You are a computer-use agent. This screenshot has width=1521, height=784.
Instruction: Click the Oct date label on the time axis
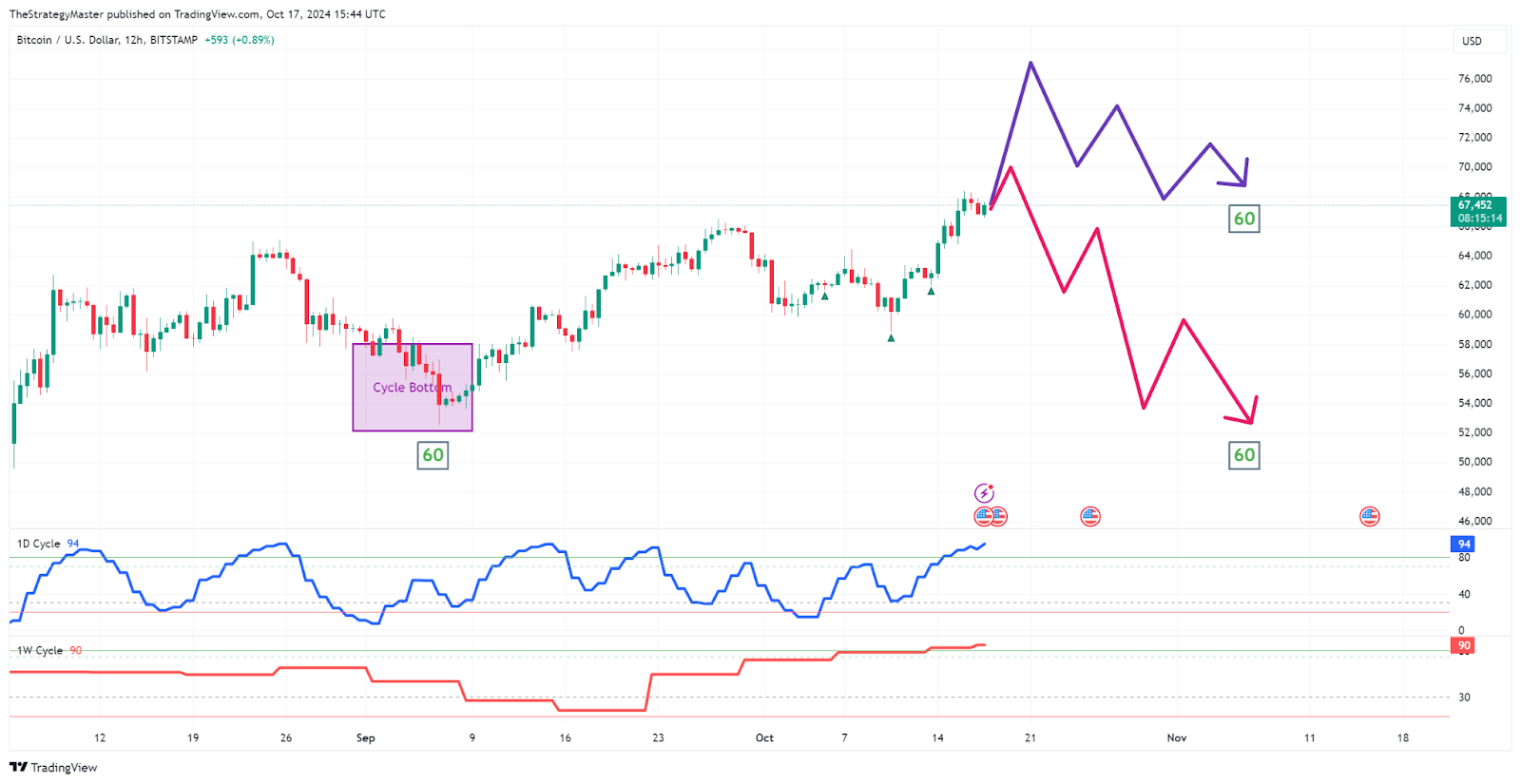pyautogui.click(x=764, y=737)
